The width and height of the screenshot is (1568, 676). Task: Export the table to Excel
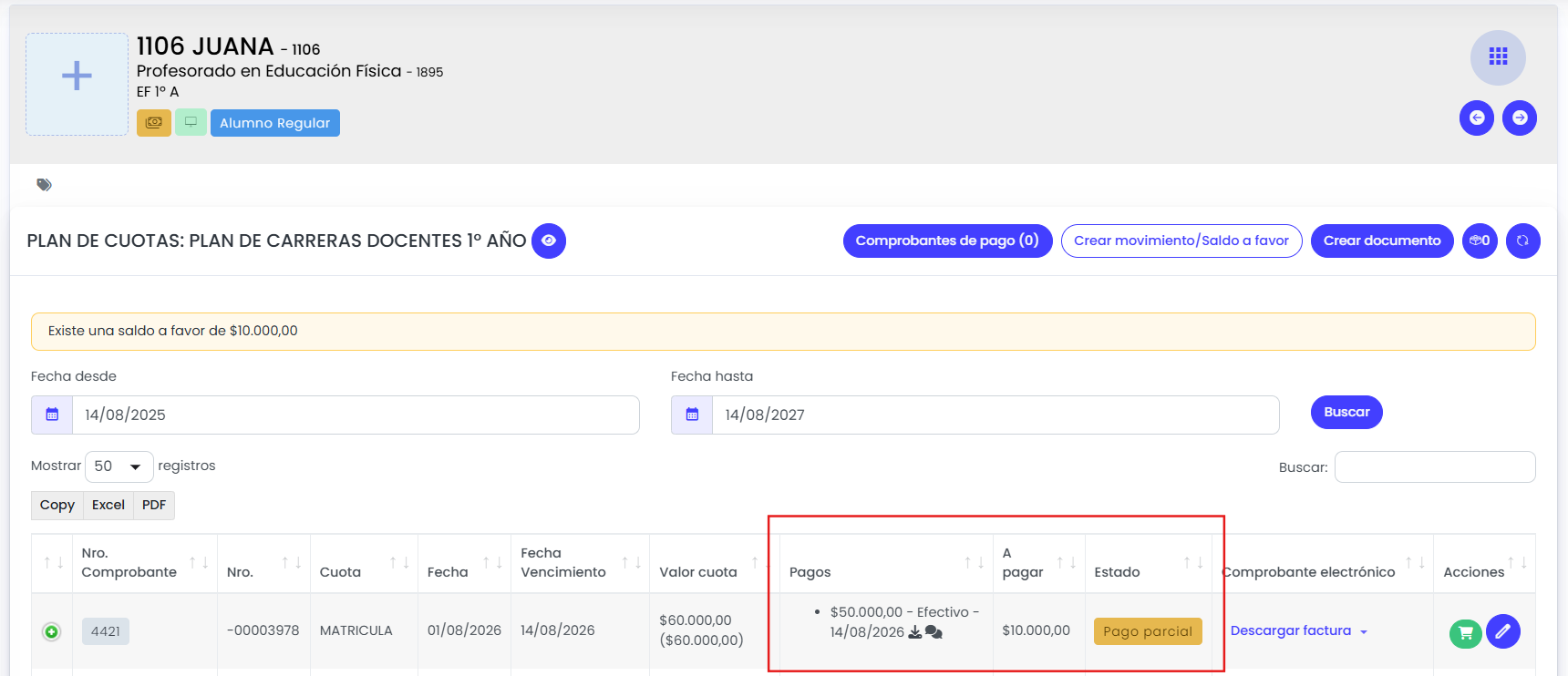pos(108,505)
